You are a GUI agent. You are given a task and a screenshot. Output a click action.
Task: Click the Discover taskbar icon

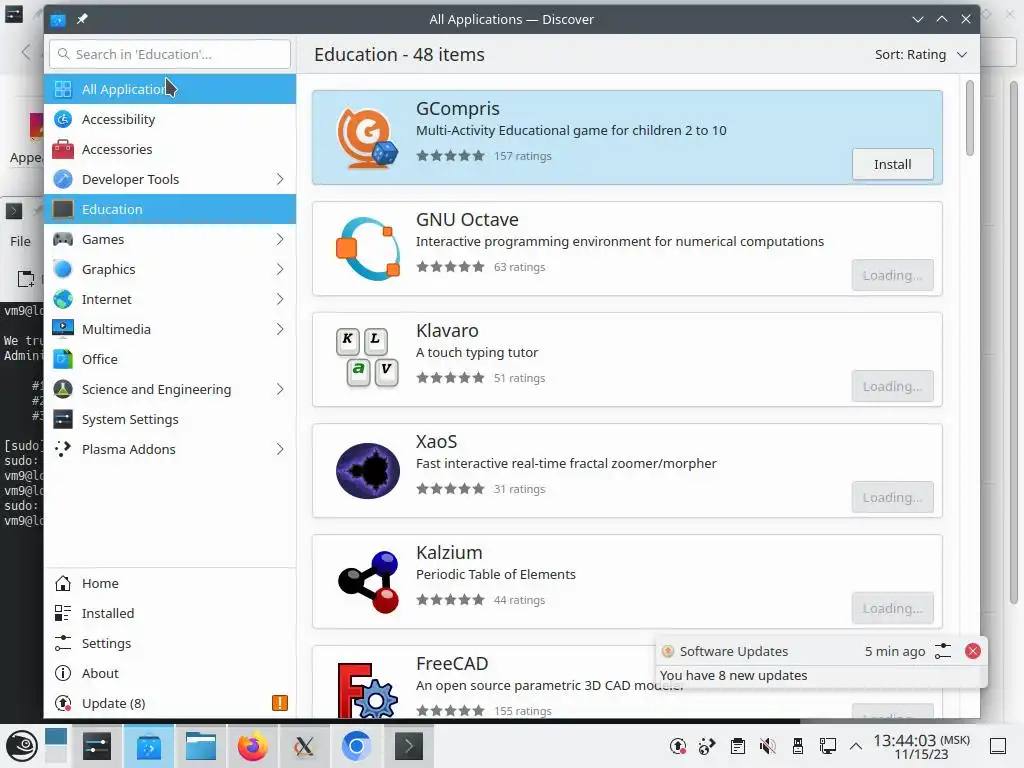click(x=148, y=746)
